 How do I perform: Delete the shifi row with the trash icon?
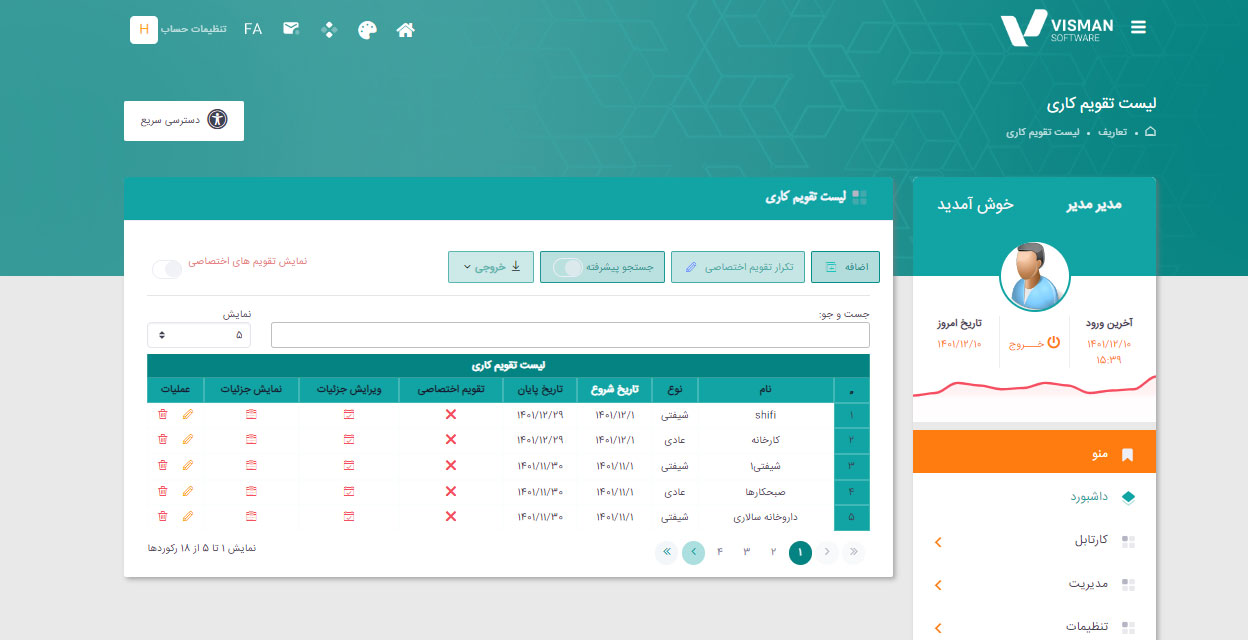point(162,413)
